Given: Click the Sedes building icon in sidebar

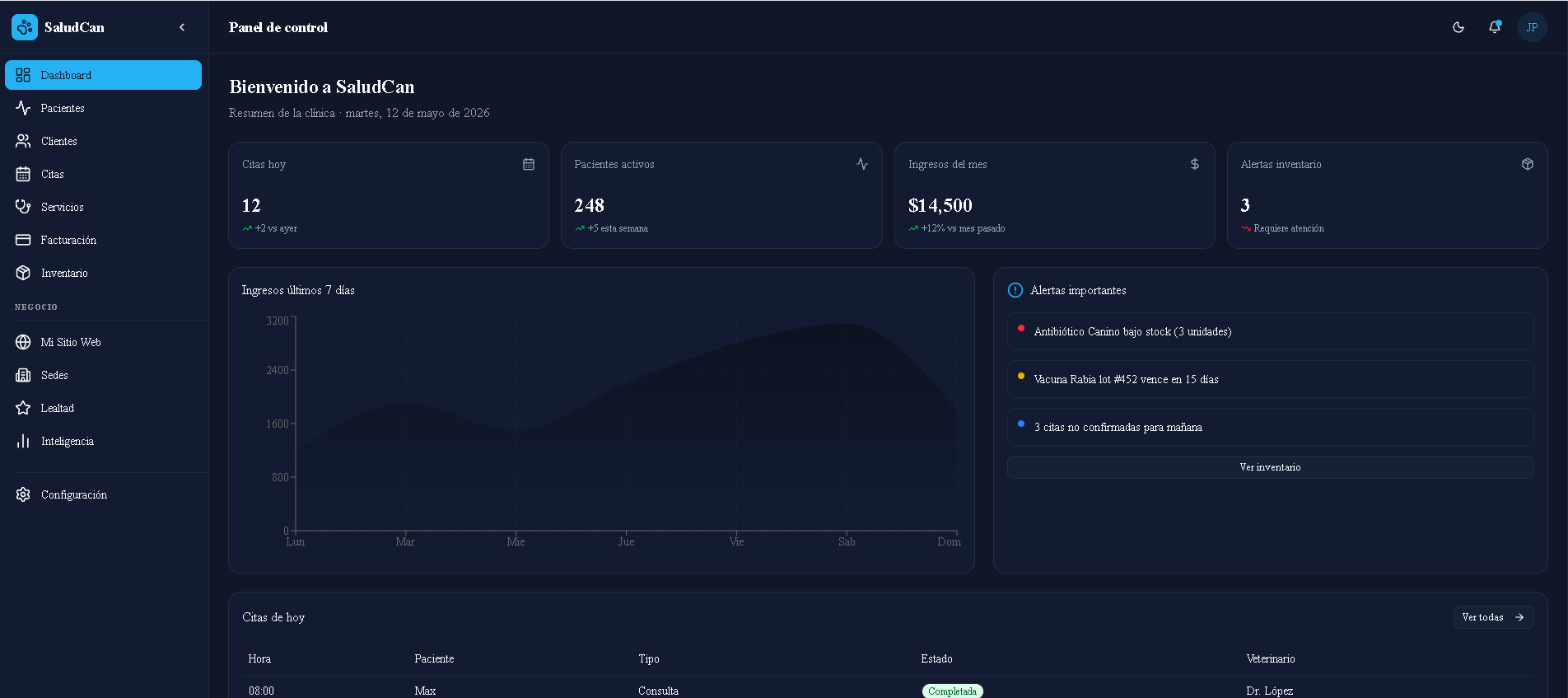Looking at the screenshot, I should (23, 375).
